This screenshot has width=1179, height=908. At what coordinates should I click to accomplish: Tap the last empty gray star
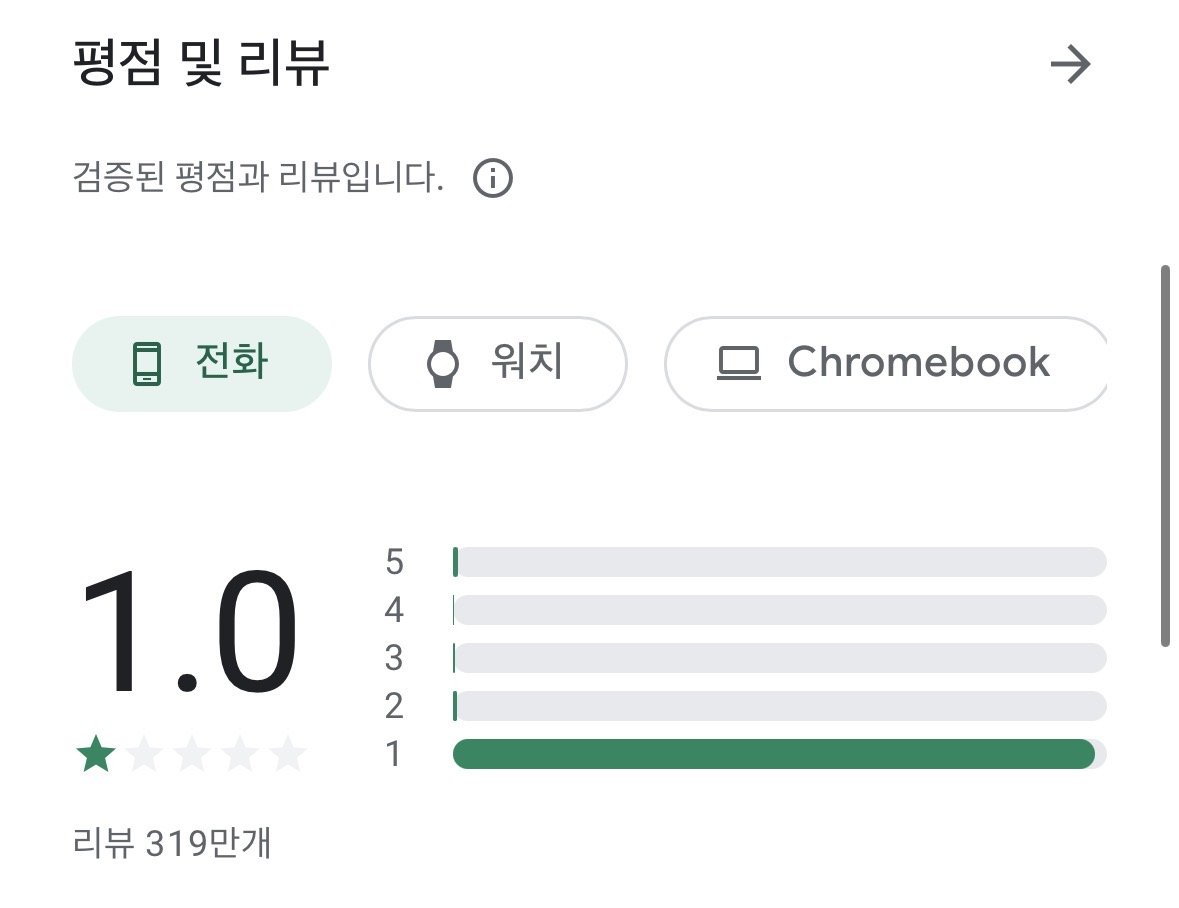[288, 755]
